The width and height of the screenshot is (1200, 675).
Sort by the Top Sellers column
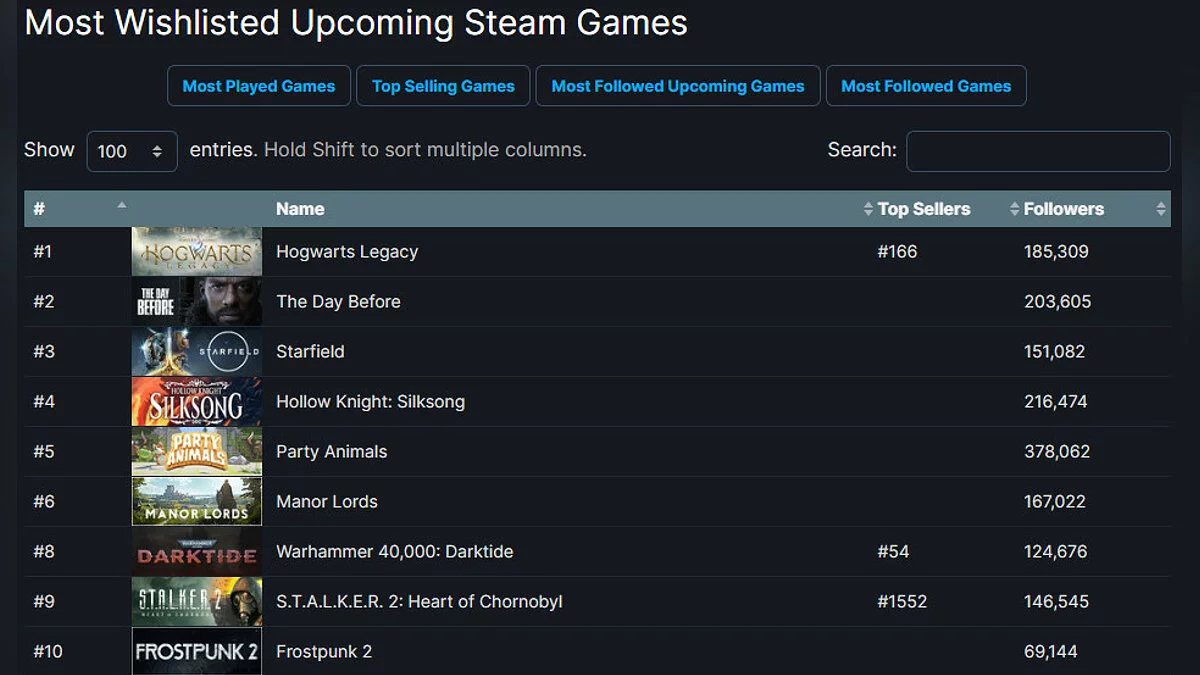tap(923, 209)
